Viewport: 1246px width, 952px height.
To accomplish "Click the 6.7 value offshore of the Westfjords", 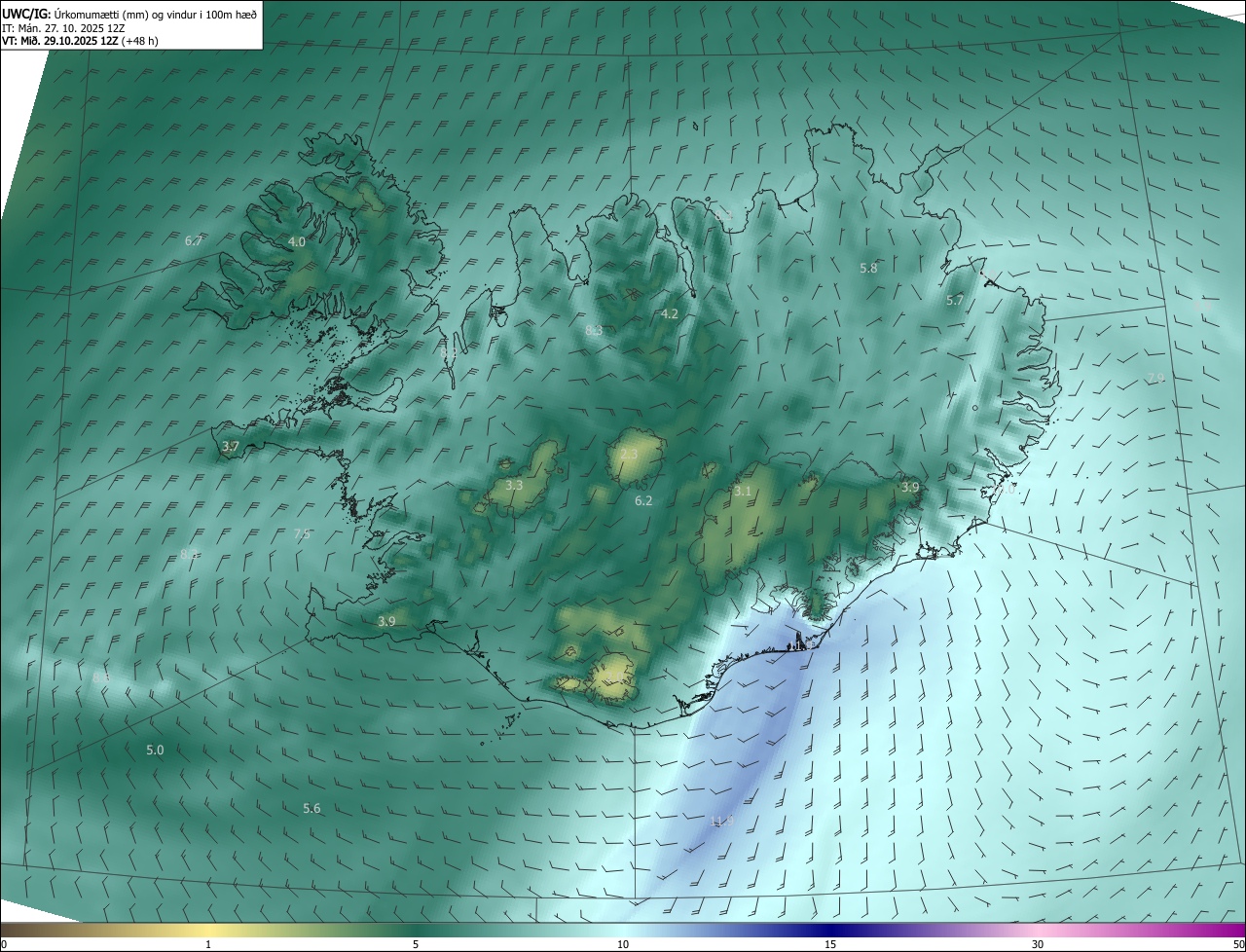I will point(194,240).
